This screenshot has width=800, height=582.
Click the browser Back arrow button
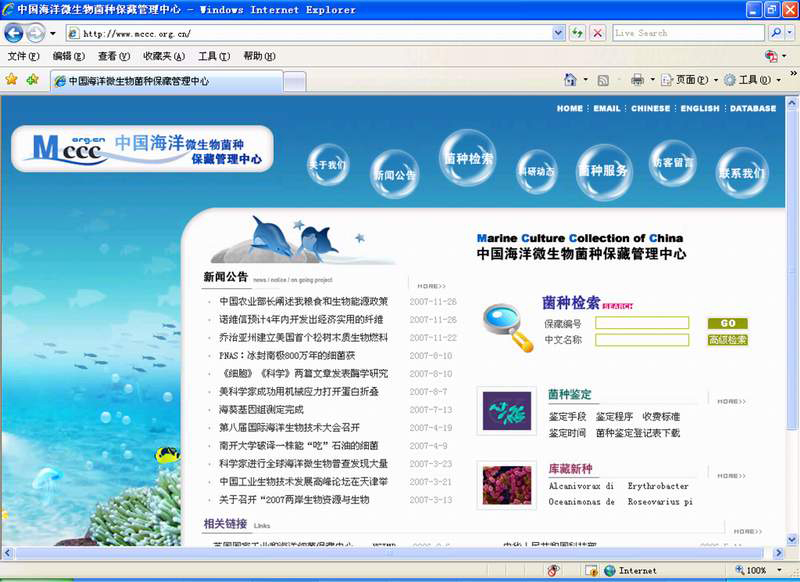click(x=14, y=34)
